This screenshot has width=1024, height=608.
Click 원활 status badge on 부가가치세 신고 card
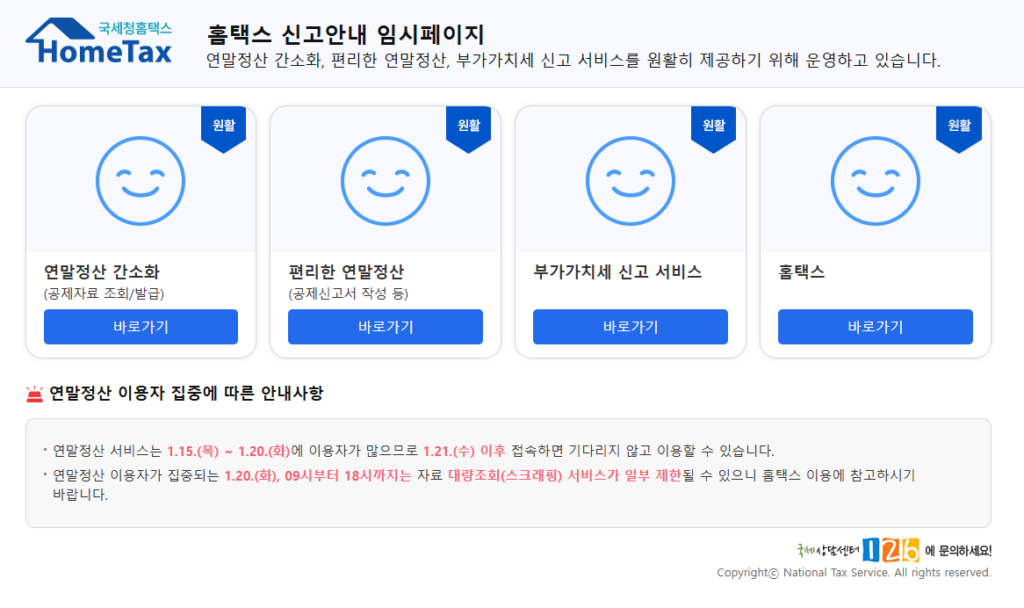point(713,127)
